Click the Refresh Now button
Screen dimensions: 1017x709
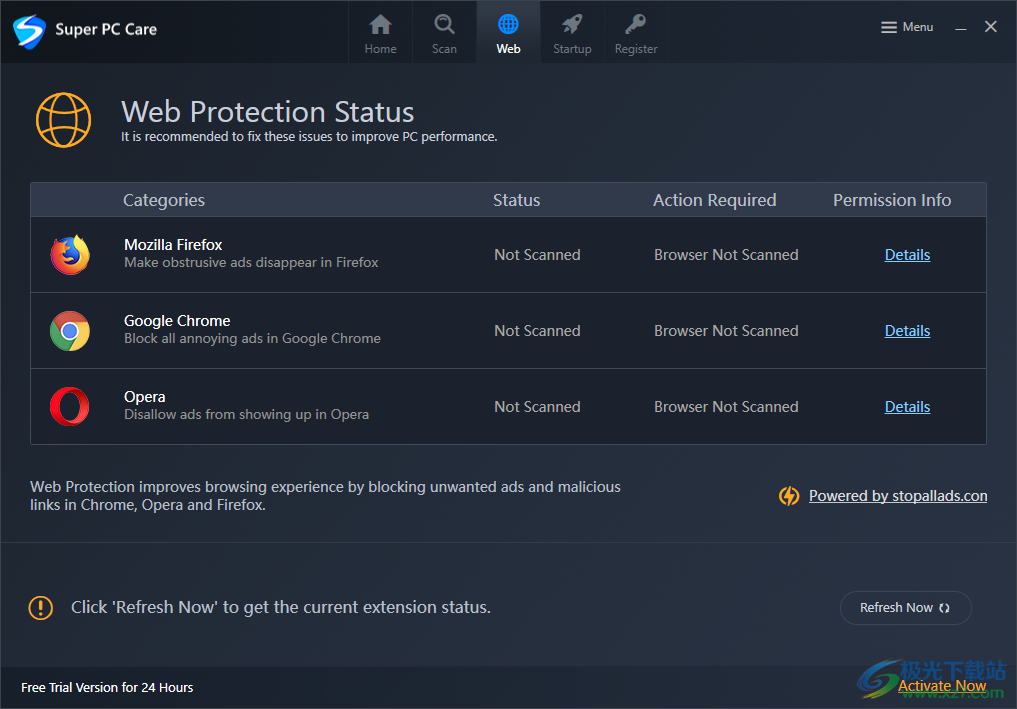pos(905,608)
